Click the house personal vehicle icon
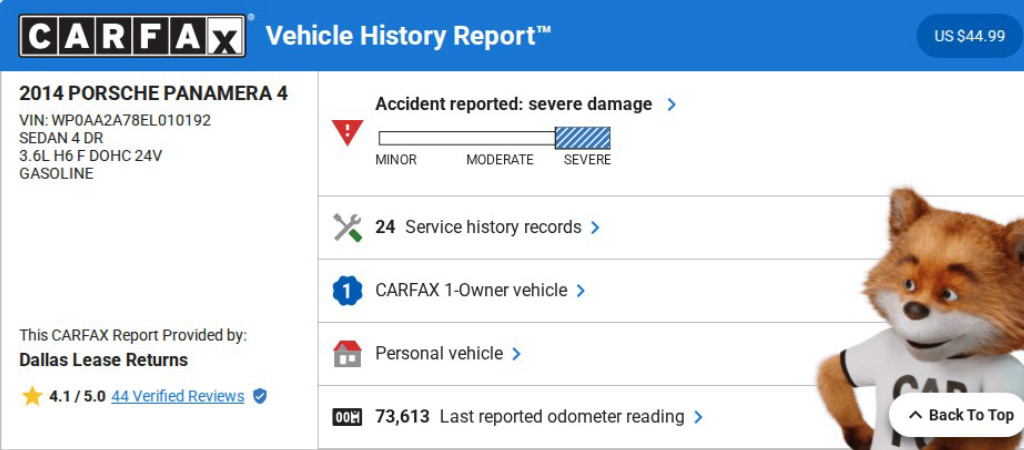Screen dimensions: 1024x450 347,354
